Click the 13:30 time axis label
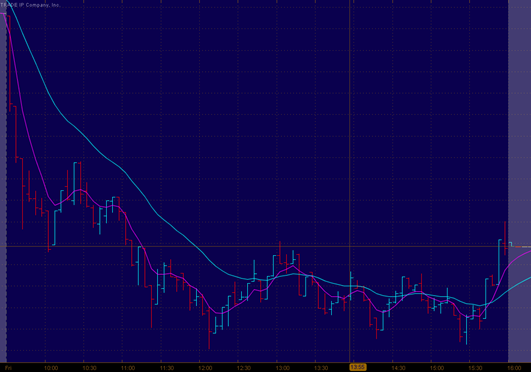This screenshot has height=372, width=531. tap(321, 368)
